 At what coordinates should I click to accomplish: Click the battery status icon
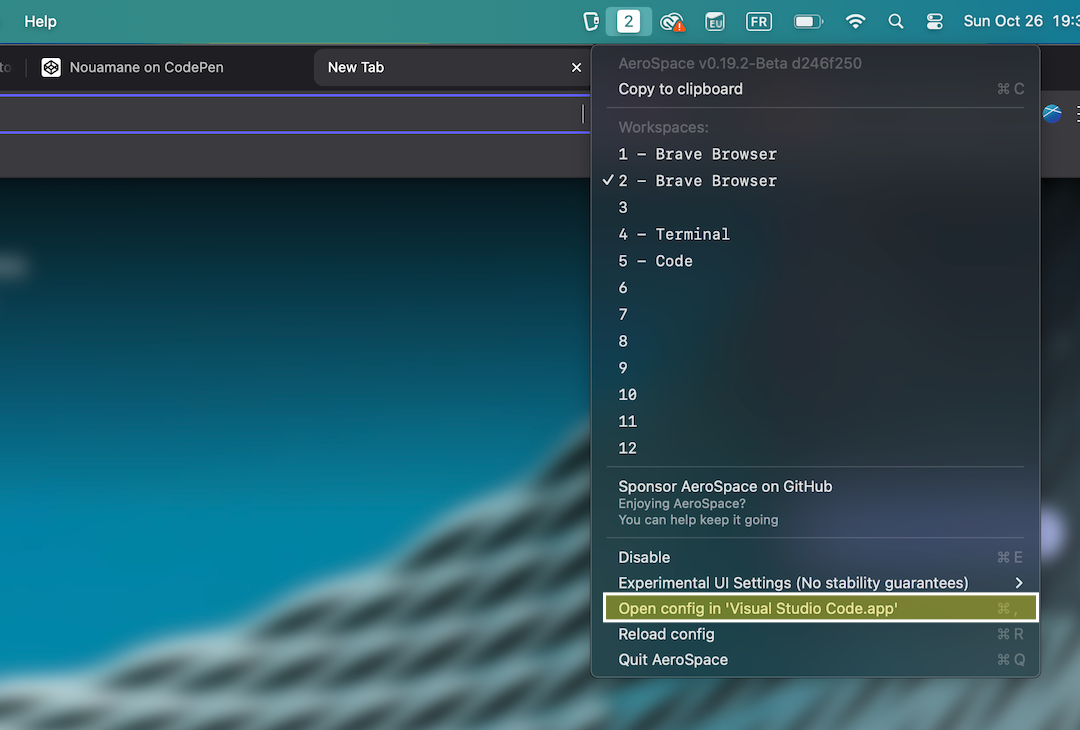[807, 21]
